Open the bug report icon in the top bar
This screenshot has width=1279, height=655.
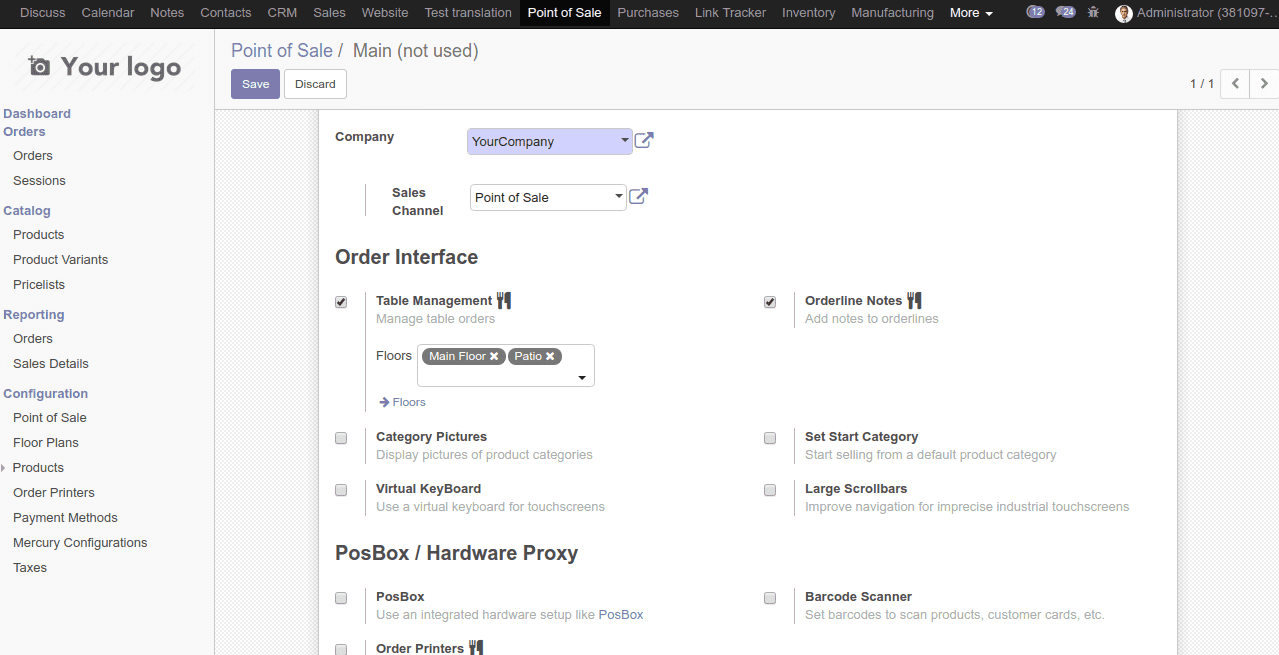pos(1093,13)
